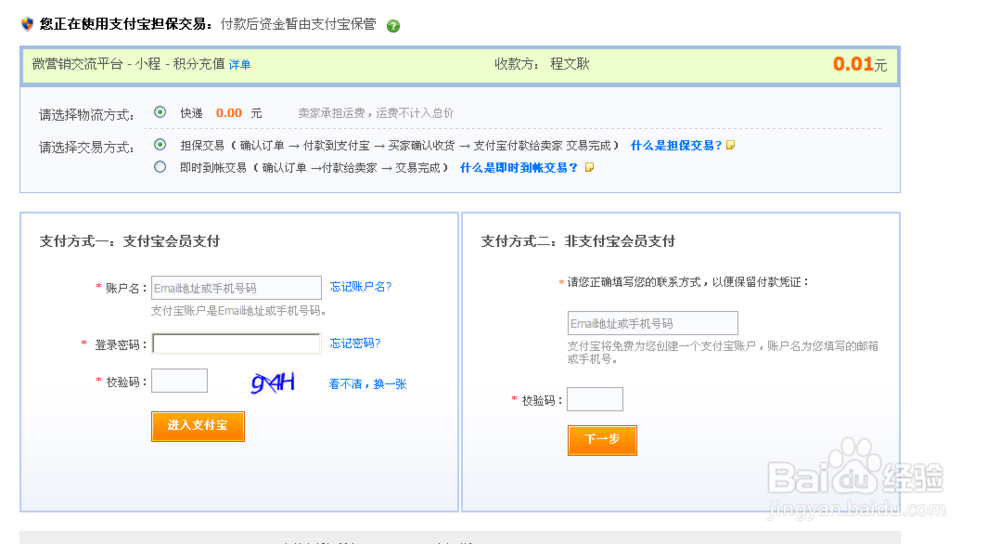Image resolution: width=1000 pixels, height=544 pixels.
Task: Click heading 支付方式二:非支付宝会员支付
Action: [x=578, y=241]
